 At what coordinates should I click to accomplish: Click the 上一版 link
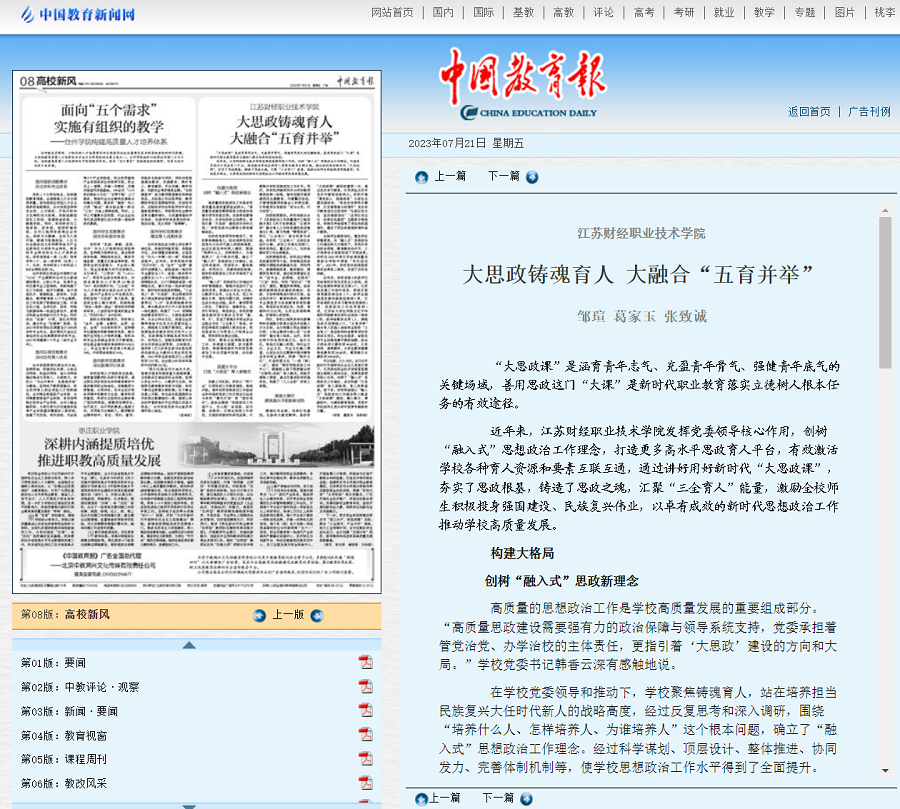tap(288, 614)
